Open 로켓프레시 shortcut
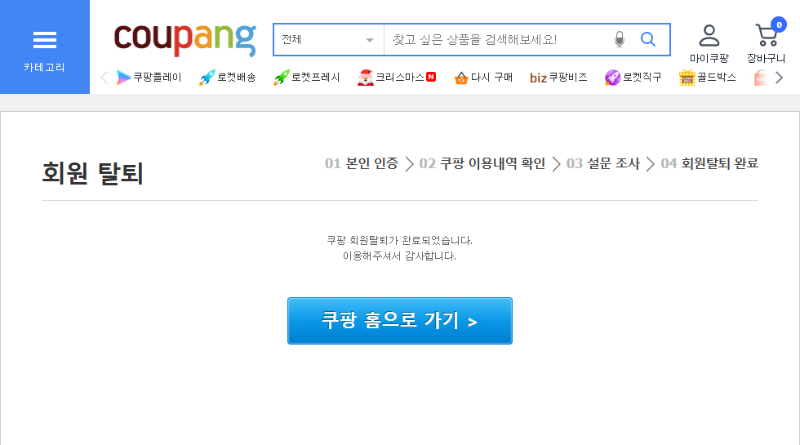 [x=307, y=78]
